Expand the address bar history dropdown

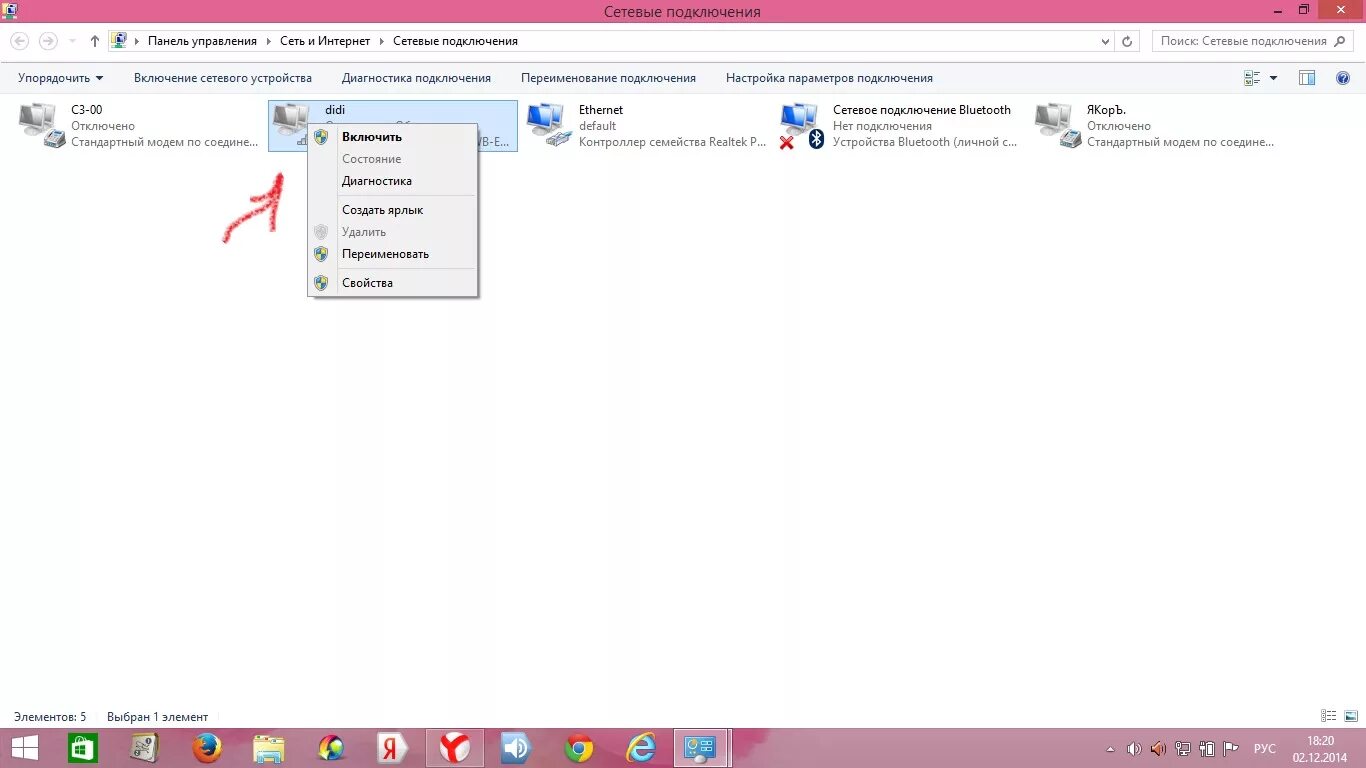tap(1105, 41)
